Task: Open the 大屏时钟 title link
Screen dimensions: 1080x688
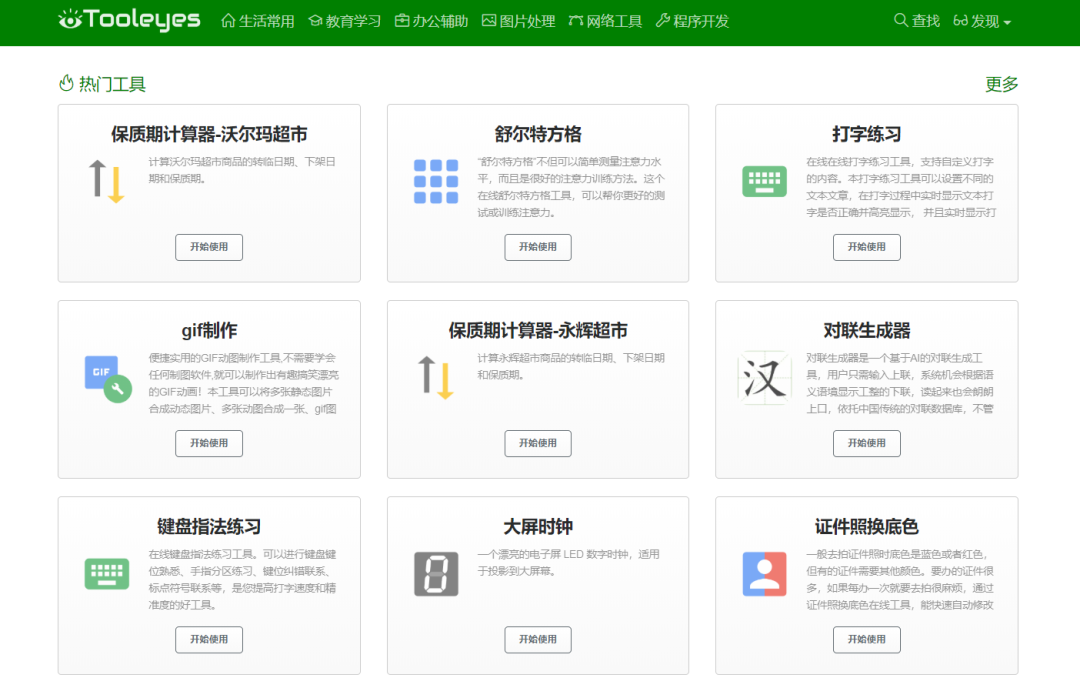Action: (538, 527)
